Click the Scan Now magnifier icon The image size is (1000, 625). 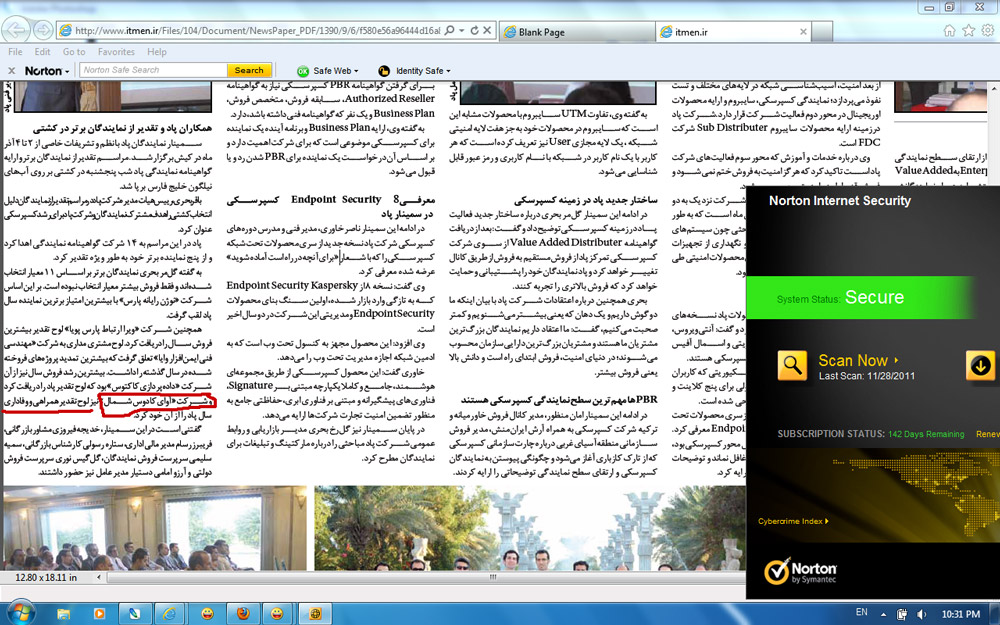pos(792,365)
